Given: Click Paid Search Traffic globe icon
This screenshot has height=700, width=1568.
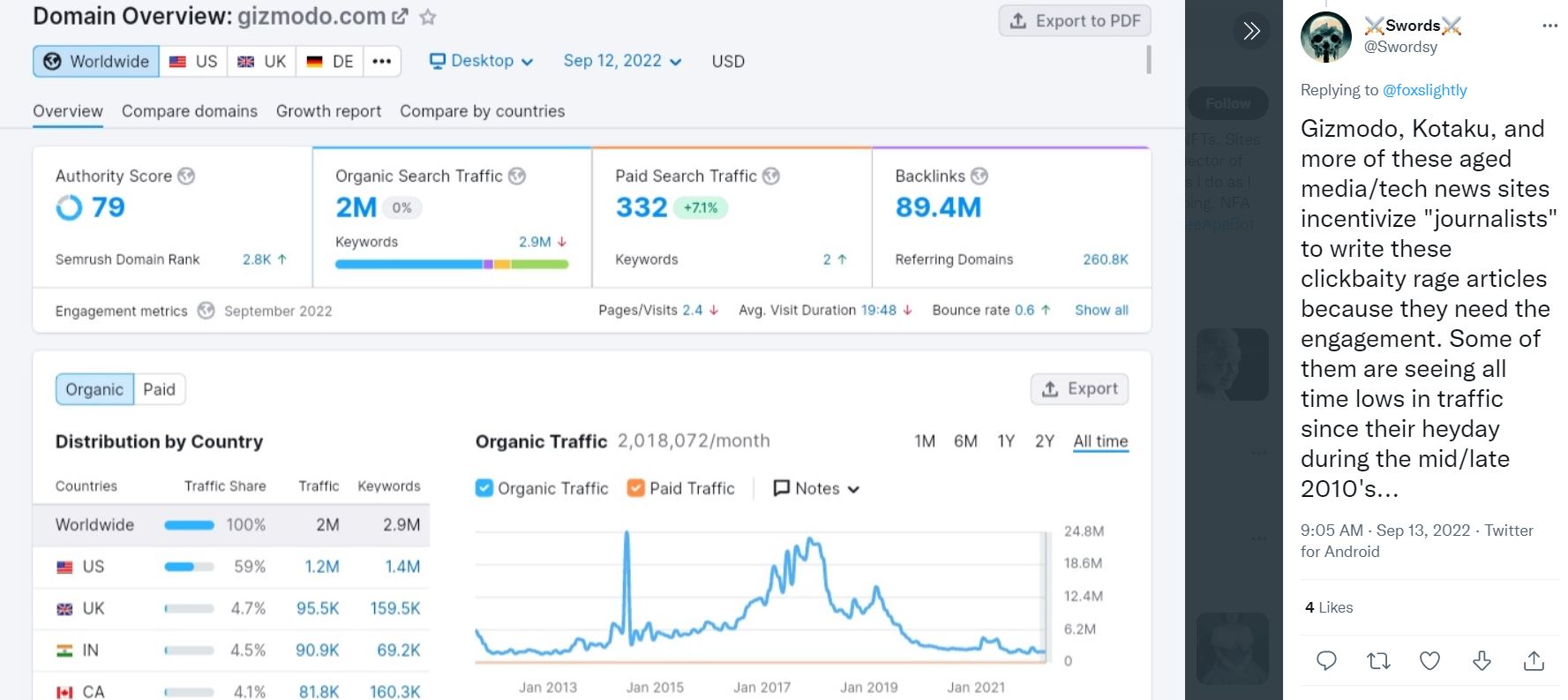Looking at the screenshot, I should coord(771,176).
